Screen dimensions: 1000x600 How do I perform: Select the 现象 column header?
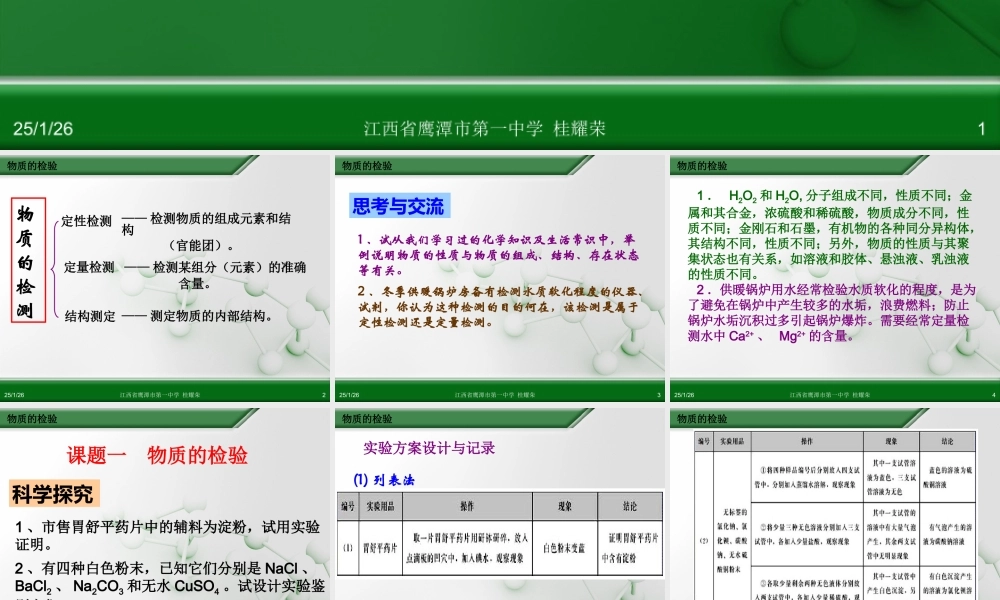[566, 506]
